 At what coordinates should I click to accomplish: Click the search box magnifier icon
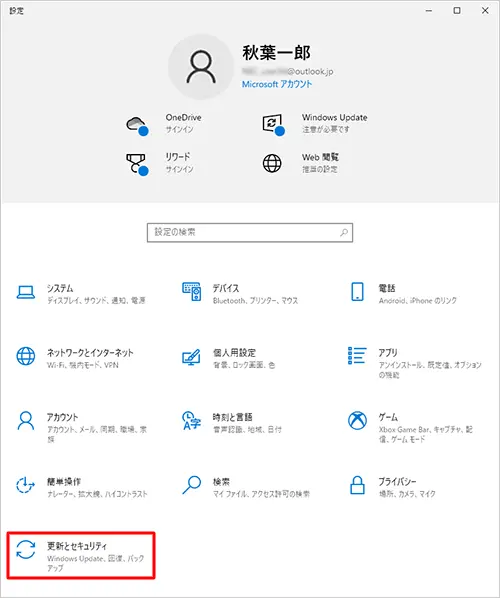tap(344, 232)
